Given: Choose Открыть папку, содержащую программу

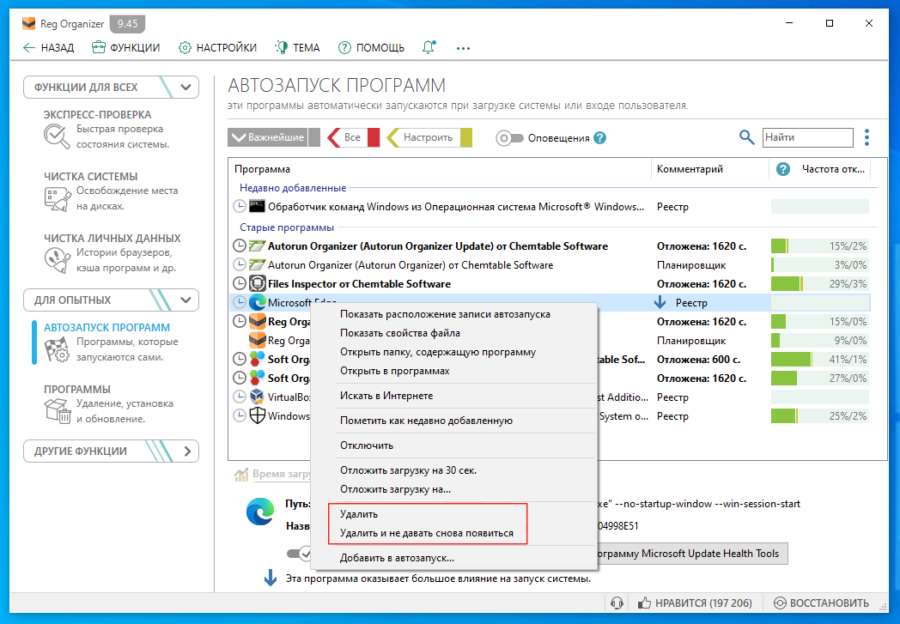Looking at the screenshot, I should [x=438, y=352].
